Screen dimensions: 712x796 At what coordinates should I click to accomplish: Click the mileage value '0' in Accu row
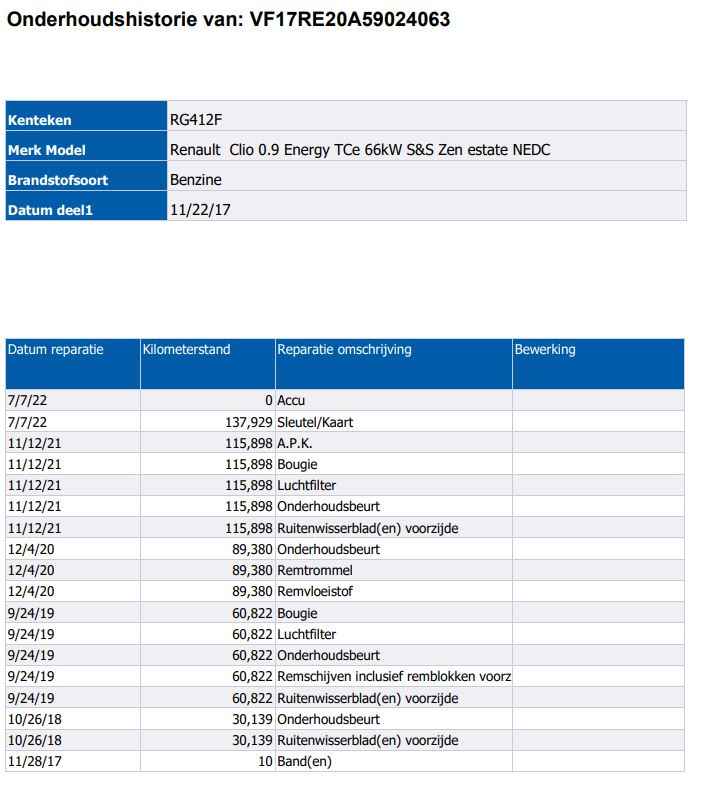coord(269,401)
